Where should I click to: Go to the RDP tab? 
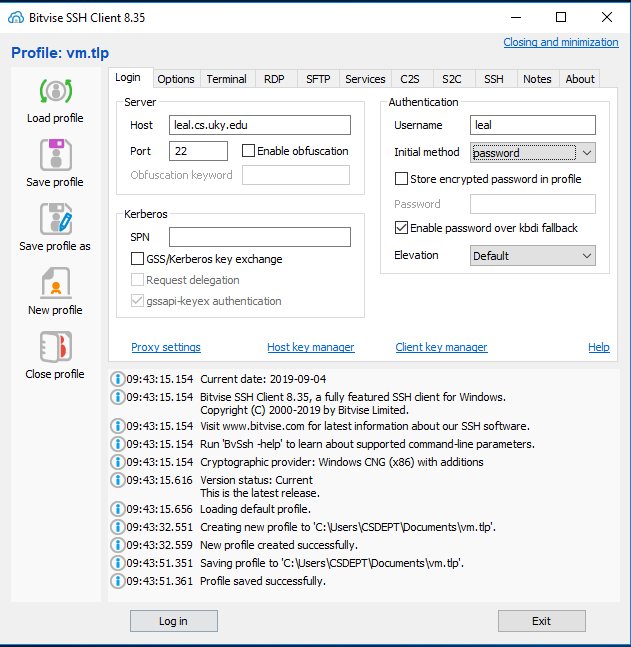[x=274, y=79]
